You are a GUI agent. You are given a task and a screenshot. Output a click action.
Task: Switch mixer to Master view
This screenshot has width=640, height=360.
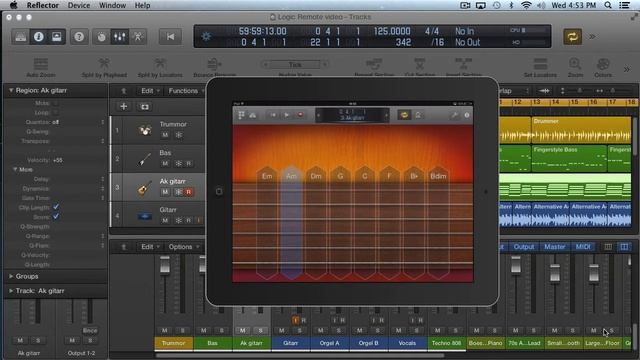point(555,247)
